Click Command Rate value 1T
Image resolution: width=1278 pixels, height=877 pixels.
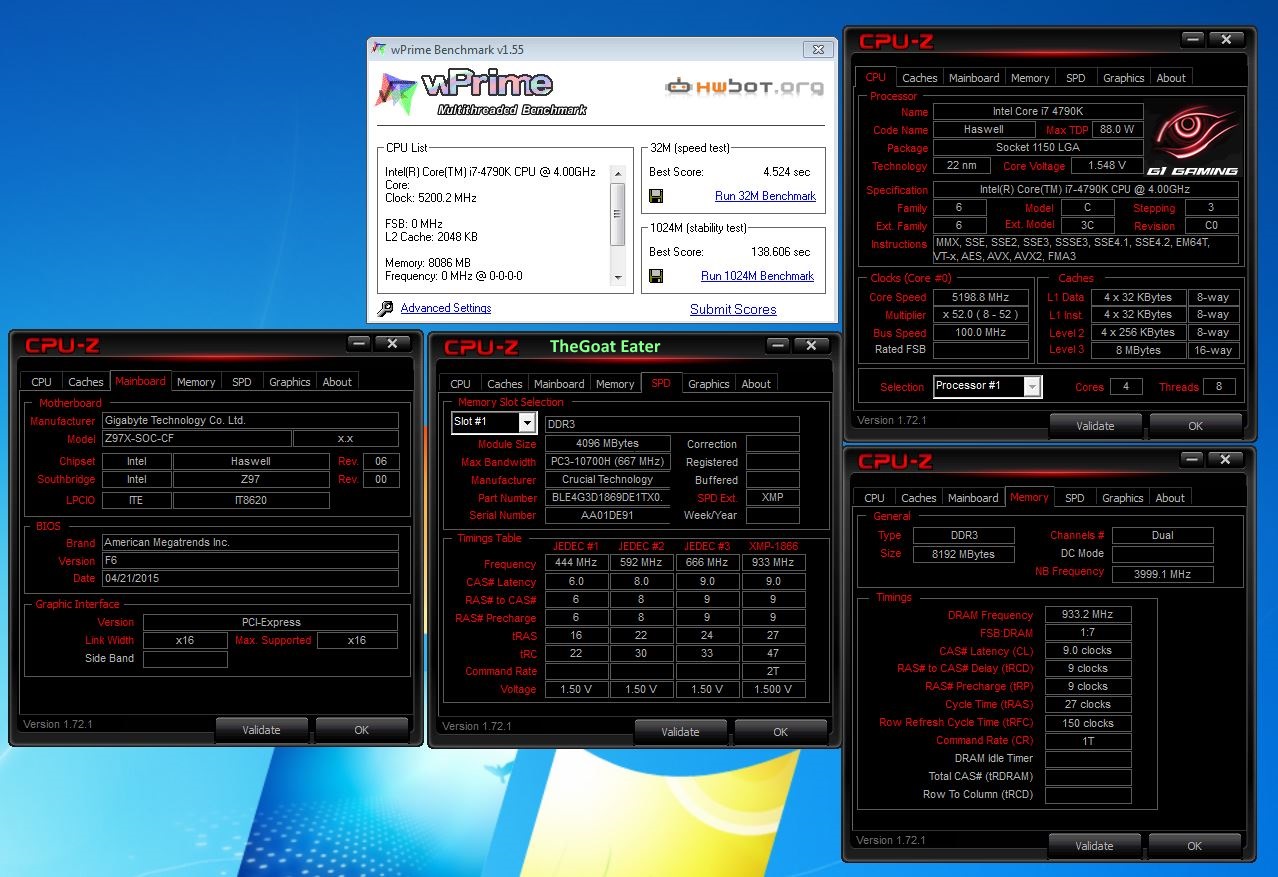pyautogui.click(x=1088, y=741)
